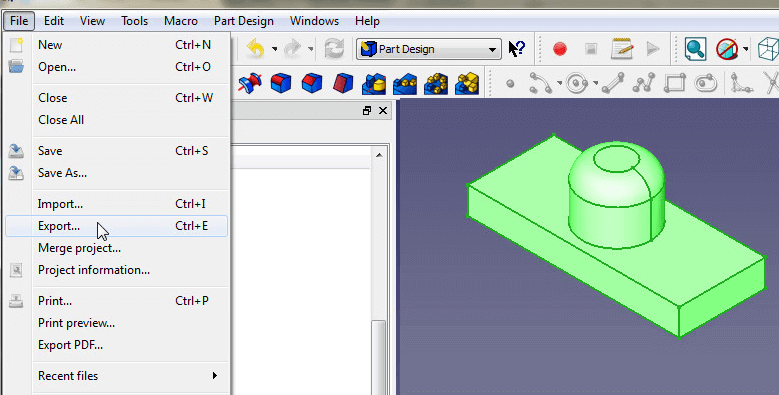Click the Undo arrow icon
Image resolution: width=779 pixels, height=395 pixels.
pyautogui.click(x=256, y=49)
